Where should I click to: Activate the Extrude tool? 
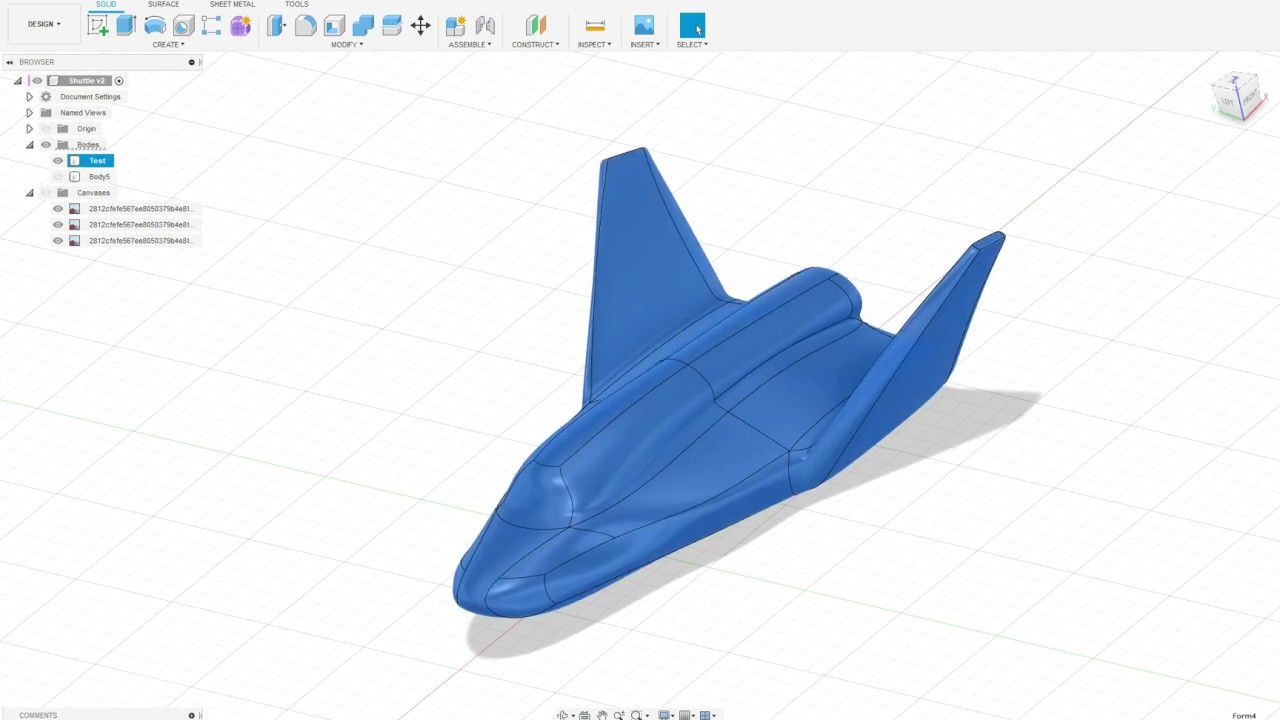coord(126,26)
